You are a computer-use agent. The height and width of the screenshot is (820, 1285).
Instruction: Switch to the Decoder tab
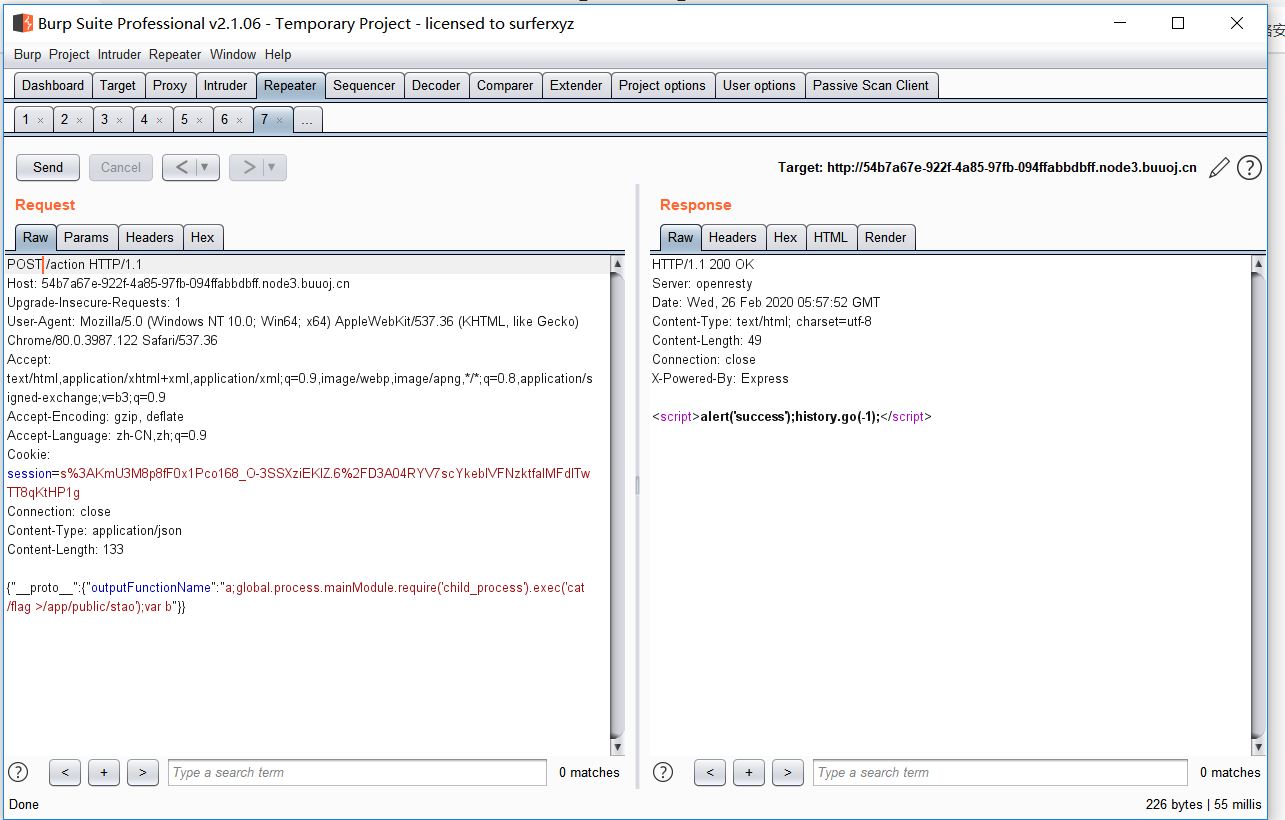(436, 85)
